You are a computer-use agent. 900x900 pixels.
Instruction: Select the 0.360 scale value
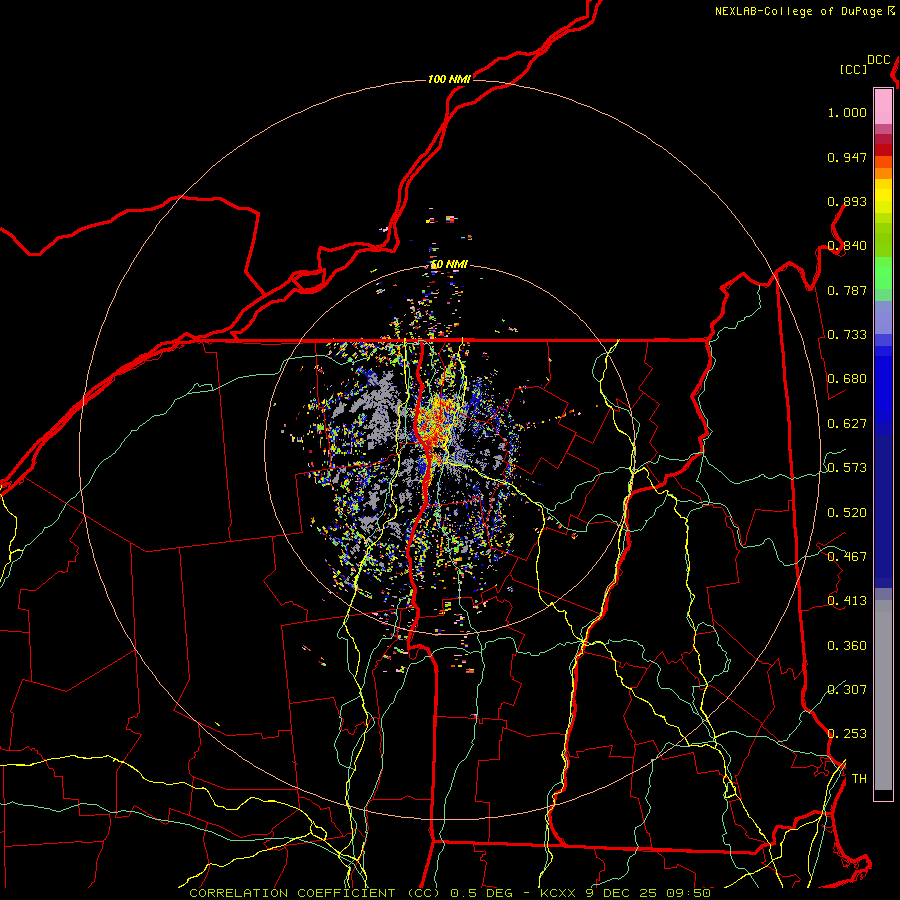pyautogui.click(x=847, y=646)
